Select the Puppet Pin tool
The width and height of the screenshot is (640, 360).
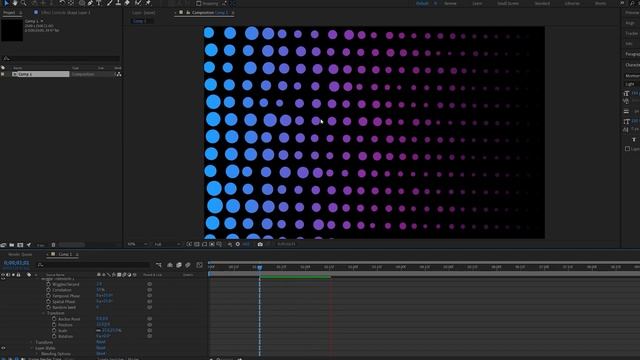148,3
